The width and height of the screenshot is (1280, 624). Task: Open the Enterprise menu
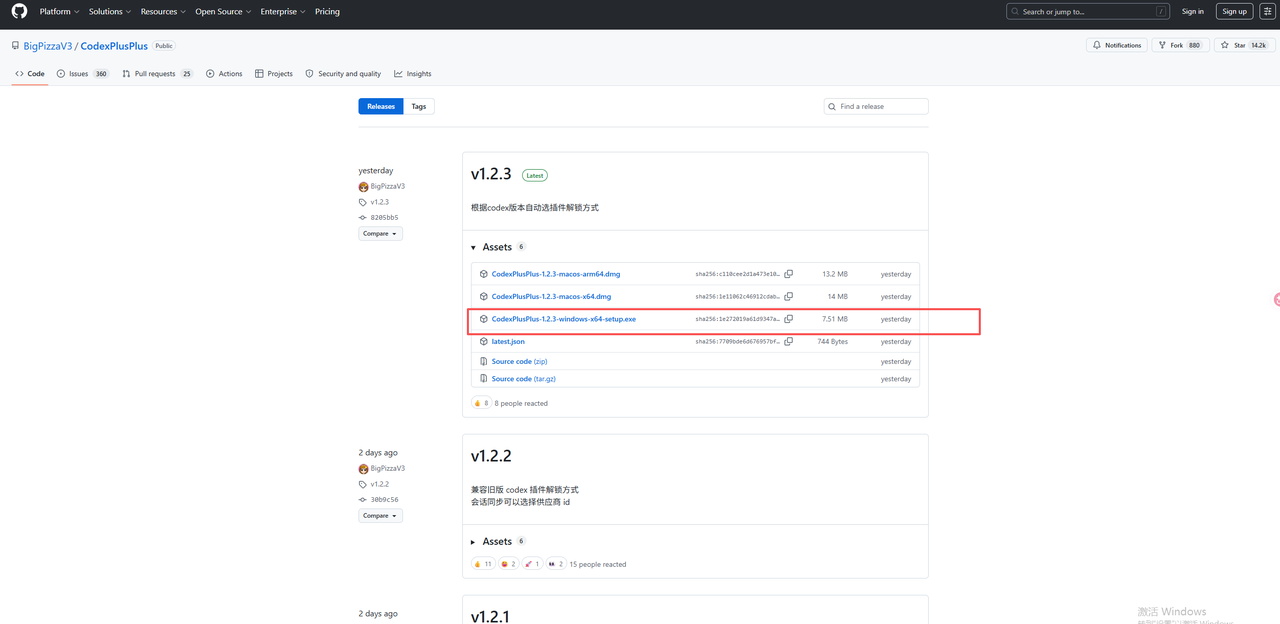283,12
